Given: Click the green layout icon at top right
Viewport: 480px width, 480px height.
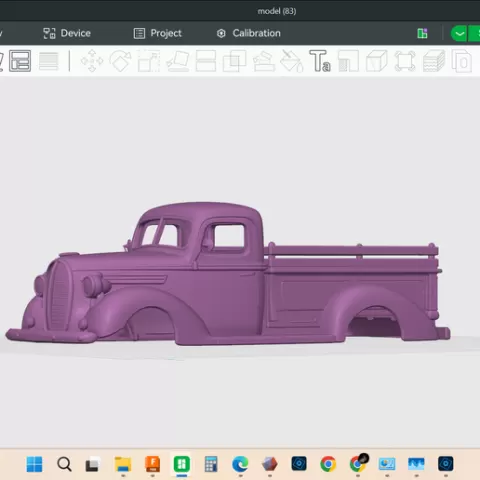Looking at the screenshot, I should coord(422,33).
